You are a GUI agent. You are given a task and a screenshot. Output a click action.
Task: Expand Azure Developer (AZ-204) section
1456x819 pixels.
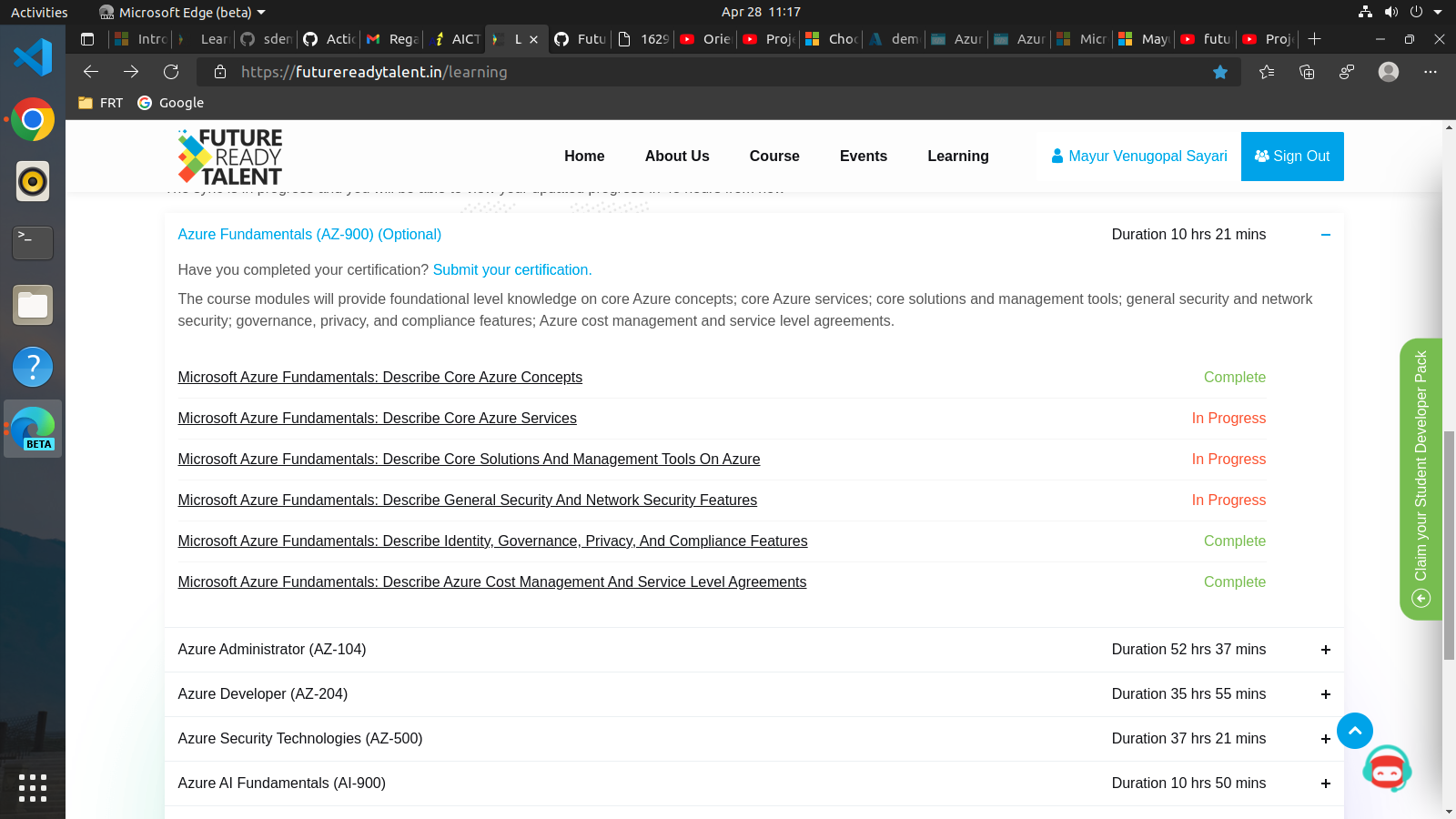[1326, 694]
